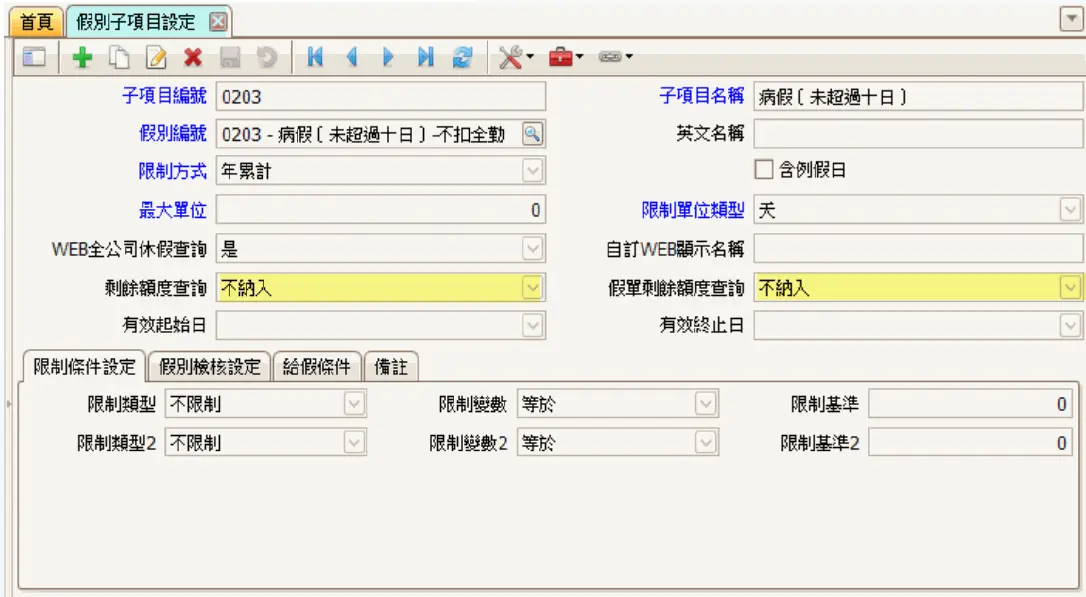Screen dimensions: 1086x597
Task: Click the 英文名稱 input field
Action: 918,134
